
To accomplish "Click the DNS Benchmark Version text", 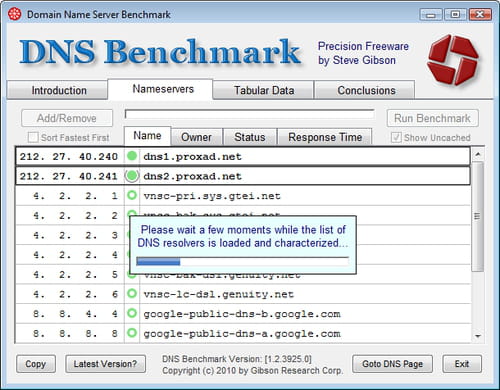I will point(237,359).
